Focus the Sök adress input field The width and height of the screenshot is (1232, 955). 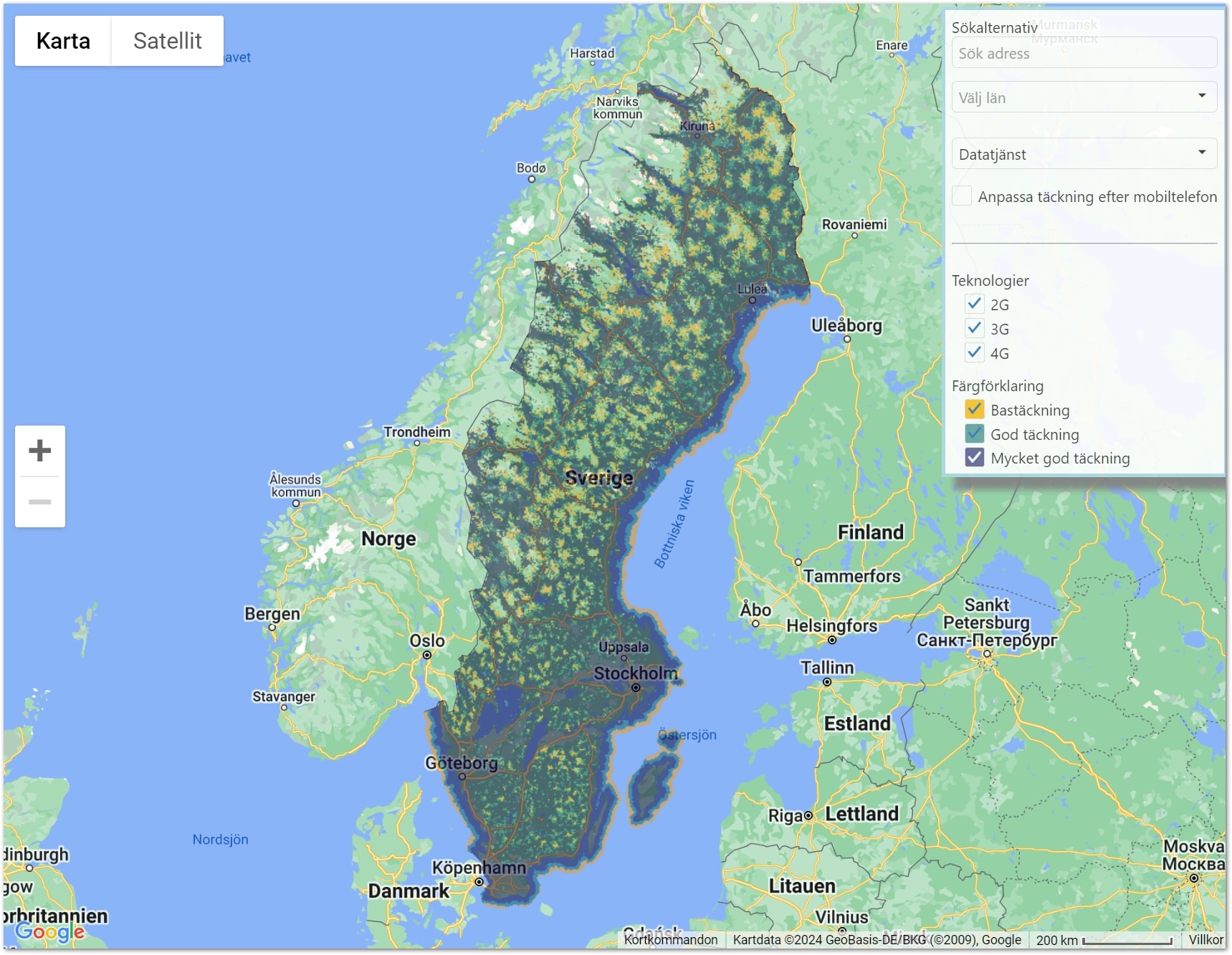[x=1084, y=53]
